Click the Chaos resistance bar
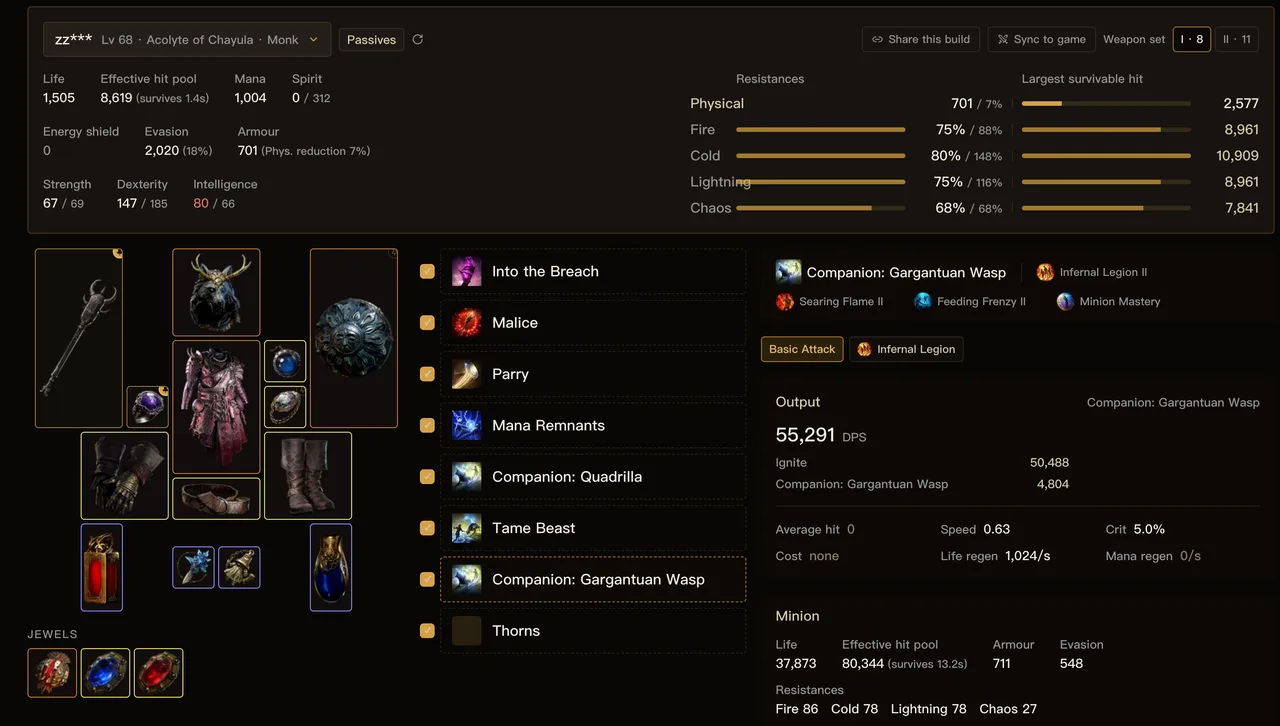This screenshot has height=726, width=1280. click(x=821, y=208)
